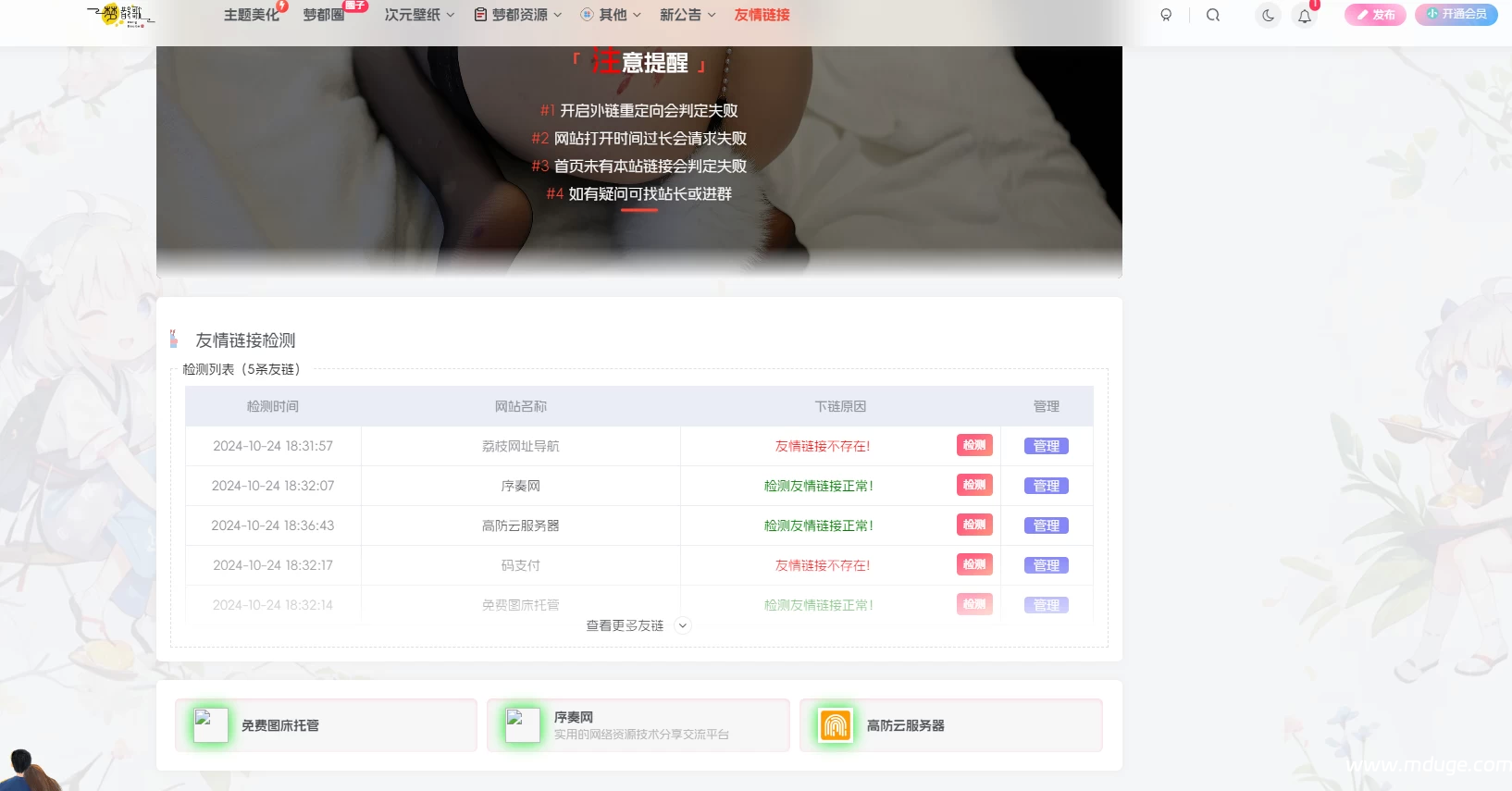Viewport: 1512px width, 791px height.
Task: Click the 管理 button for 荔枝网址导航
Action: pyautogui.click(x=1047, y=446)
